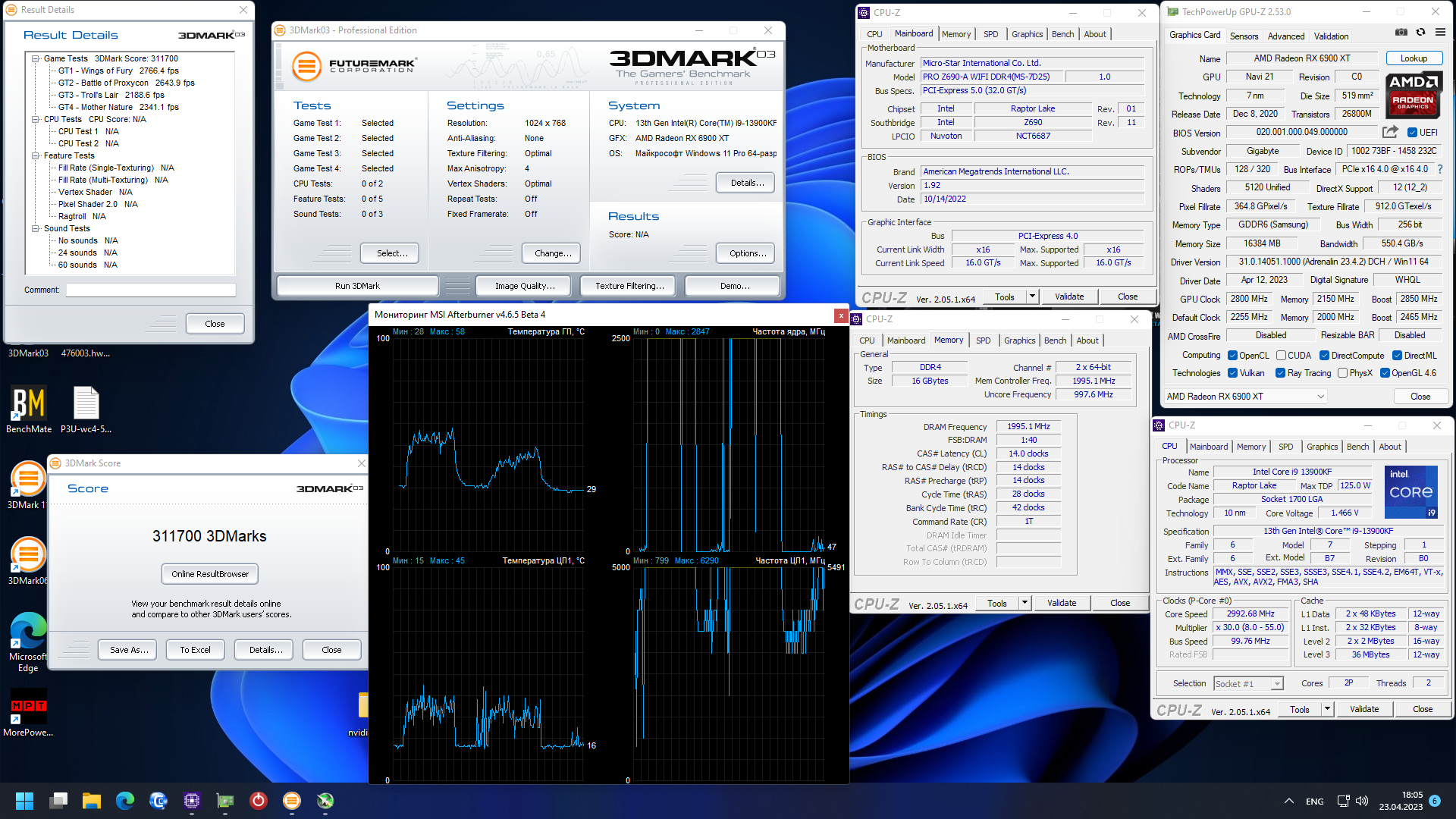Image resolution: width=1456 pixels, height=819 pixels.
Task: Open the red power icon in taskbar
Action: click(x=259, y=801)
